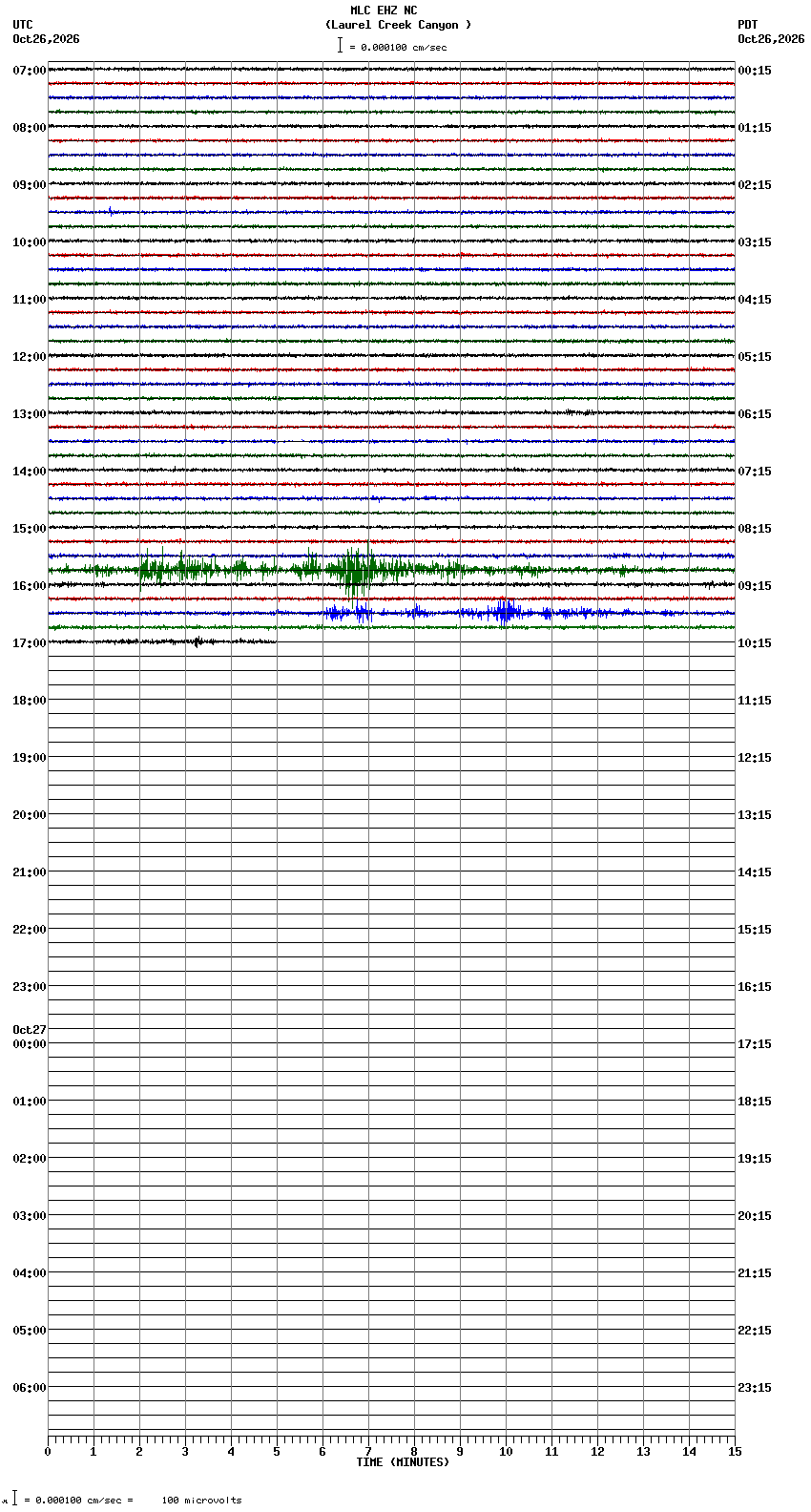Click the '07:00' UTC time label
Viewport: 811px width, 1512px height.
click(30, 71)
